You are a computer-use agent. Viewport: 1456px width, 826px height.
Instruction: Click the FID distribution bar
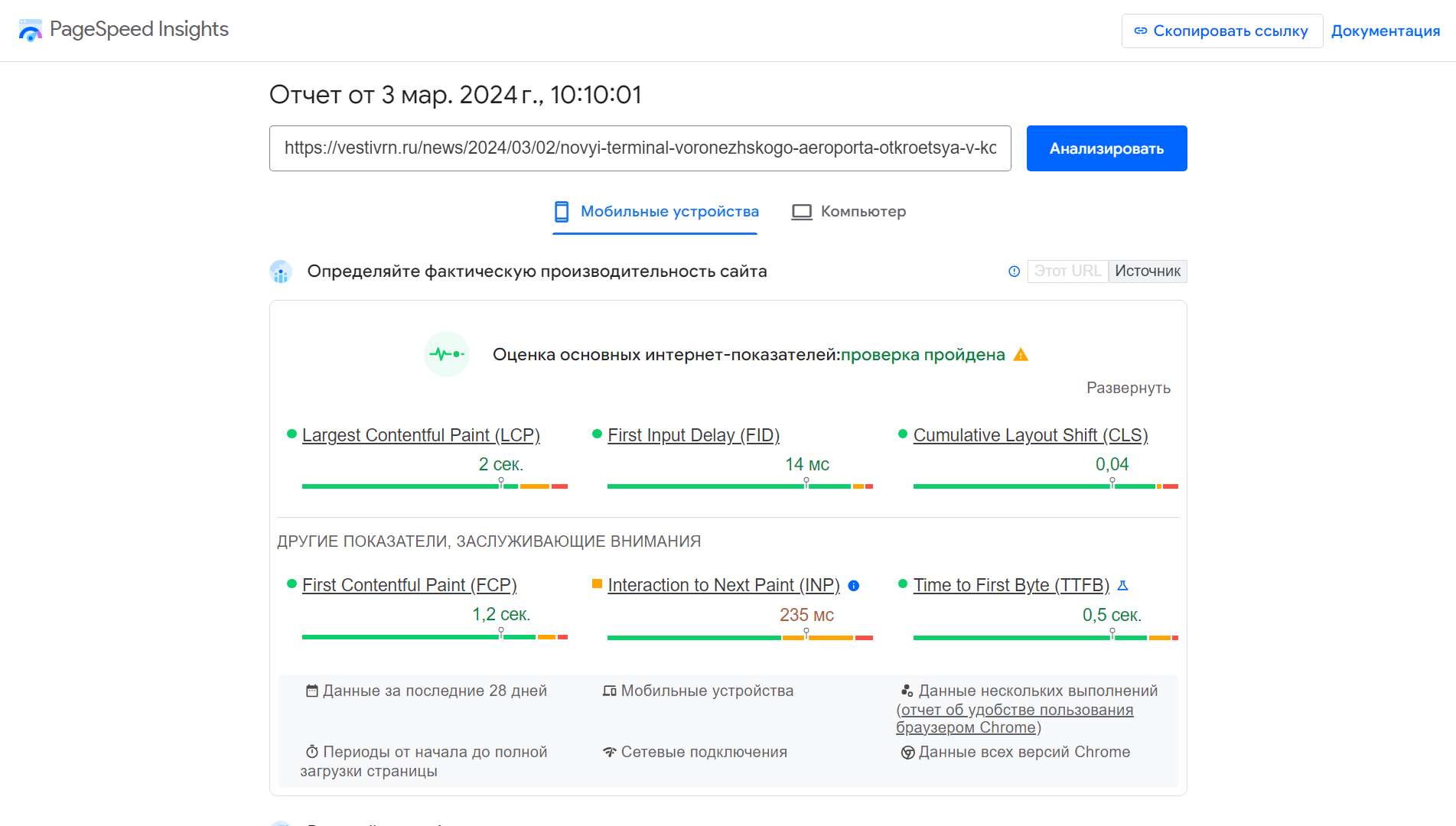[740, 486]
